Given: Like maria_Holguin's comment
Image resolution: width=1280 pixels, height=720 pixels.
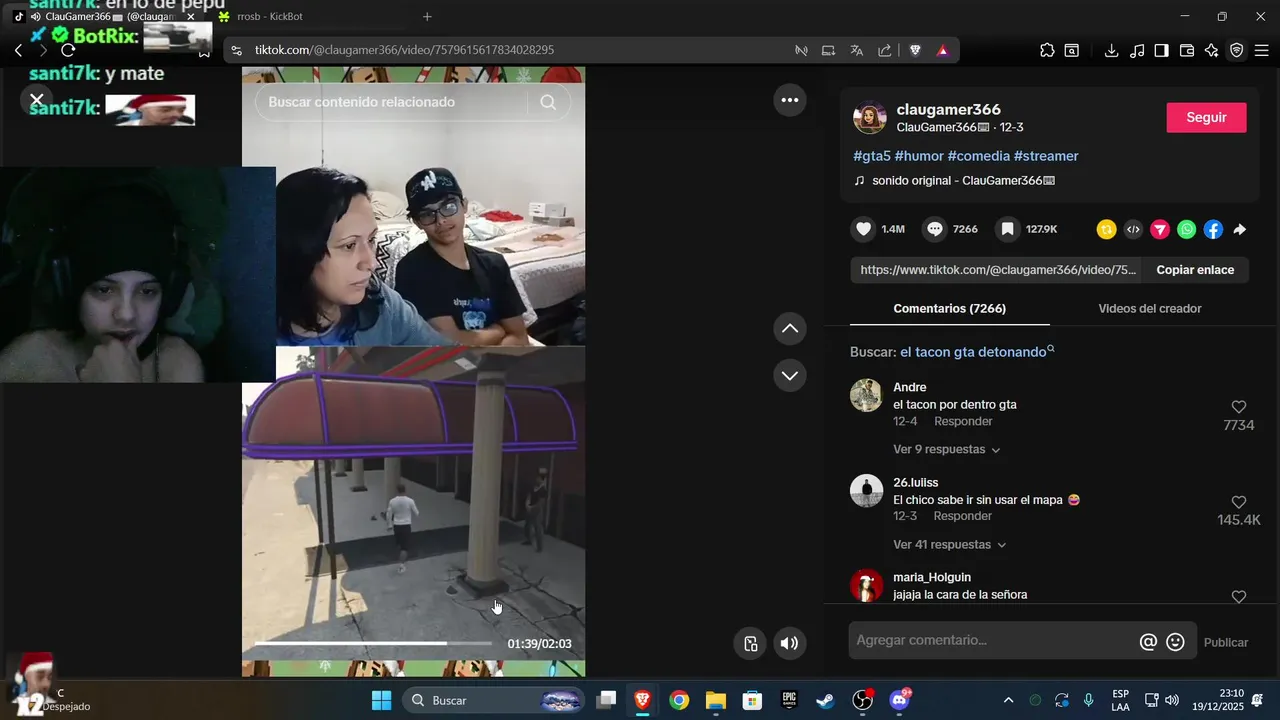Looking at the screenshot, I should tap(1238, 596).
